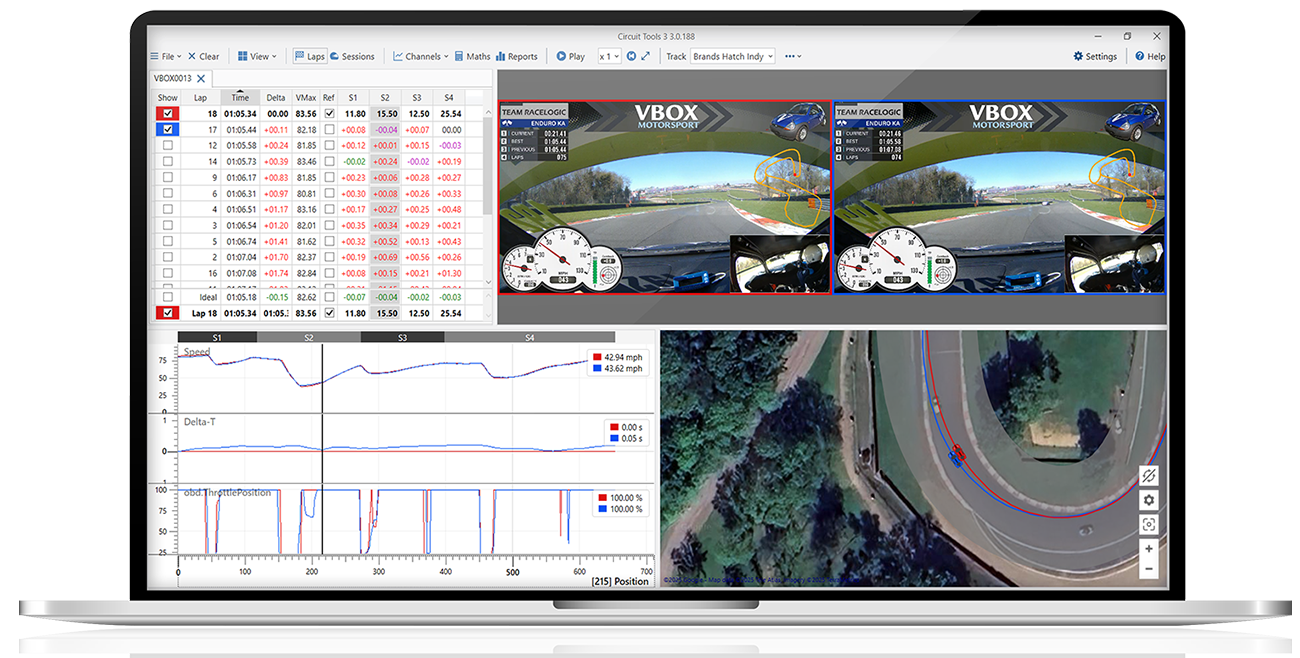This screenshot has height=658, width=1300.
Task: Click the Lap column header
Action: [x=201, y=98]
